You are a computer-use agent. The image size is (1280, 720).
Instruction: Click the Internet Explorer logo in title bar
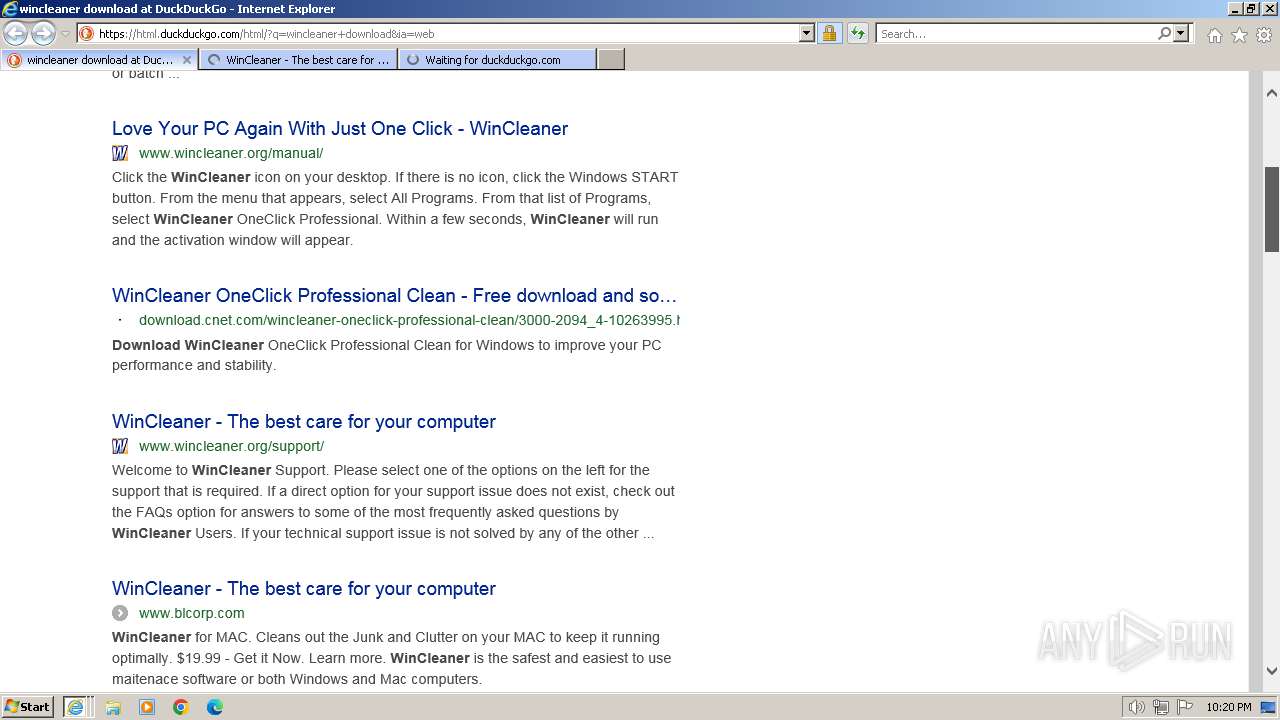[10, 9]
